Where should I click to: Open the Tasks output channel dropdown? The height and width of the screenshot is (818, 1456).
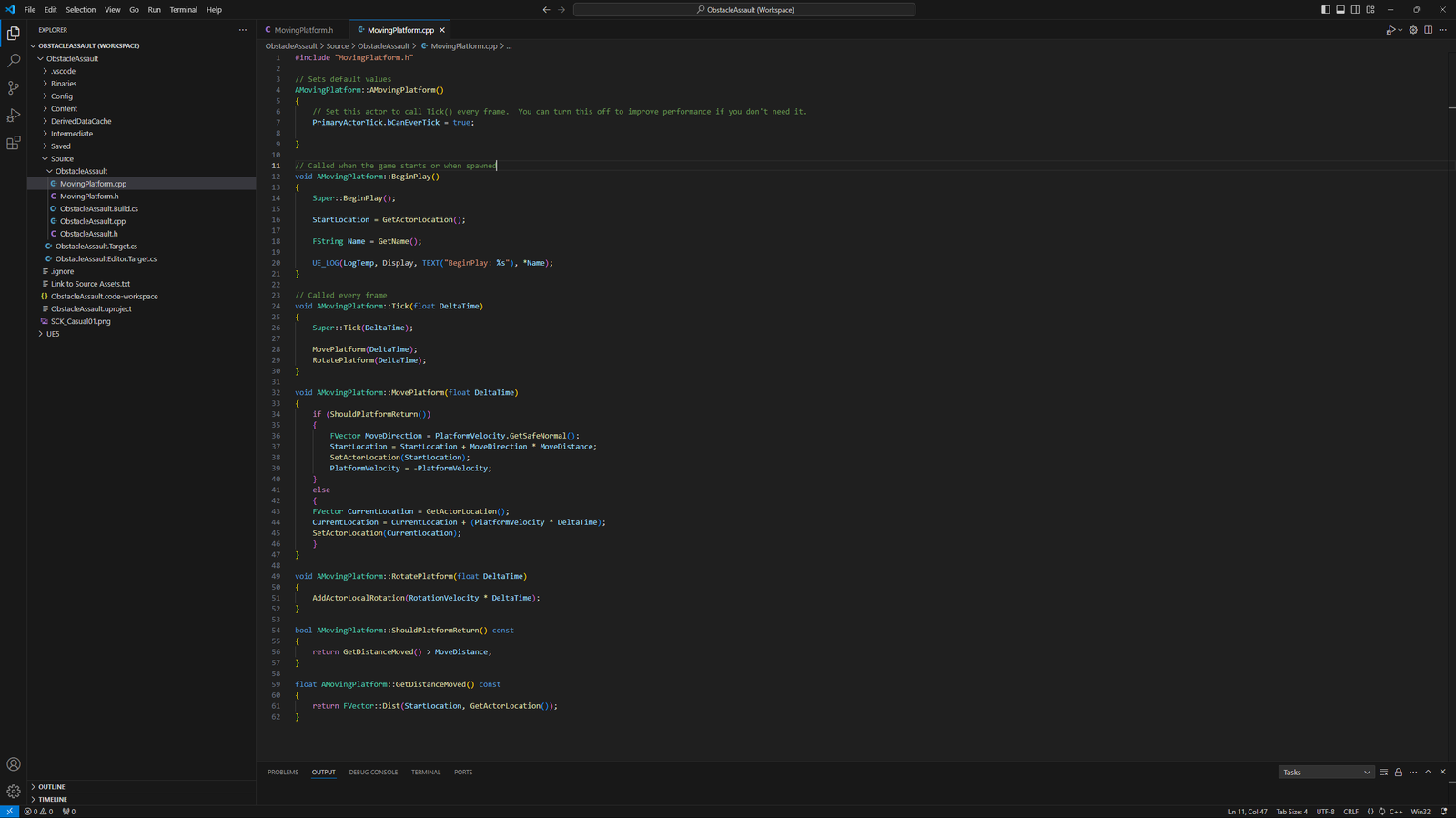click(x=1326, y=773)
